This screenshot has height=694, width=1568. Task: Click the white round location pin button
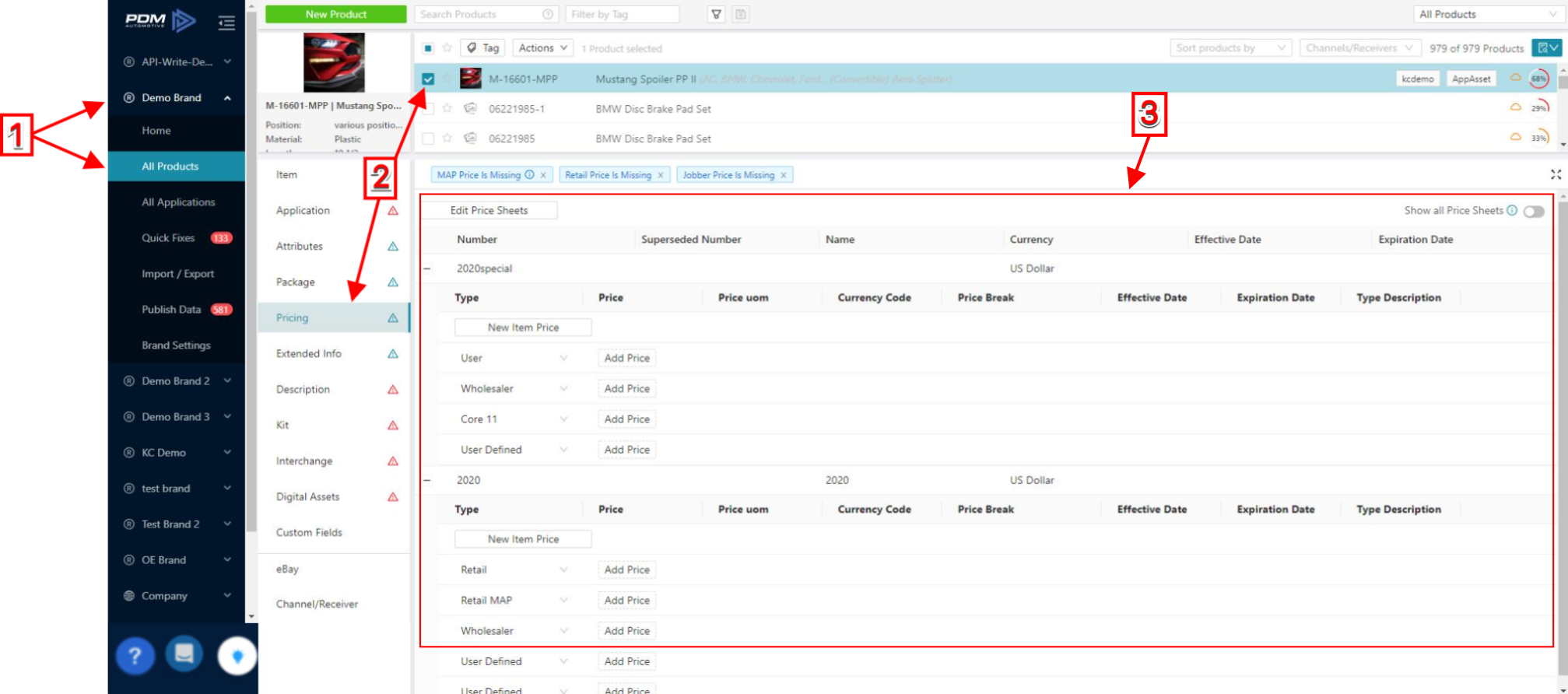tap(237, 656)
